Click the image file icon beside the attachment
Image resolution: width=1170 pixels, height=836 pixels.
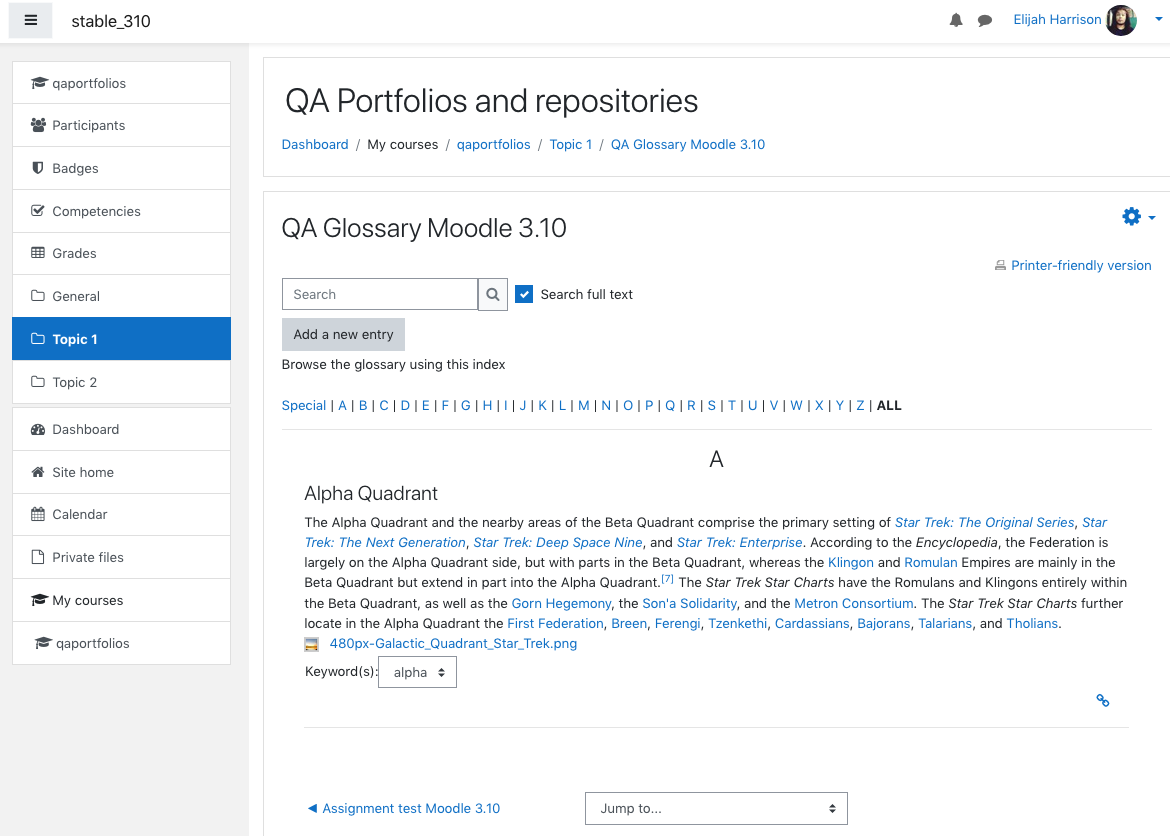click(x=312, y=644)
